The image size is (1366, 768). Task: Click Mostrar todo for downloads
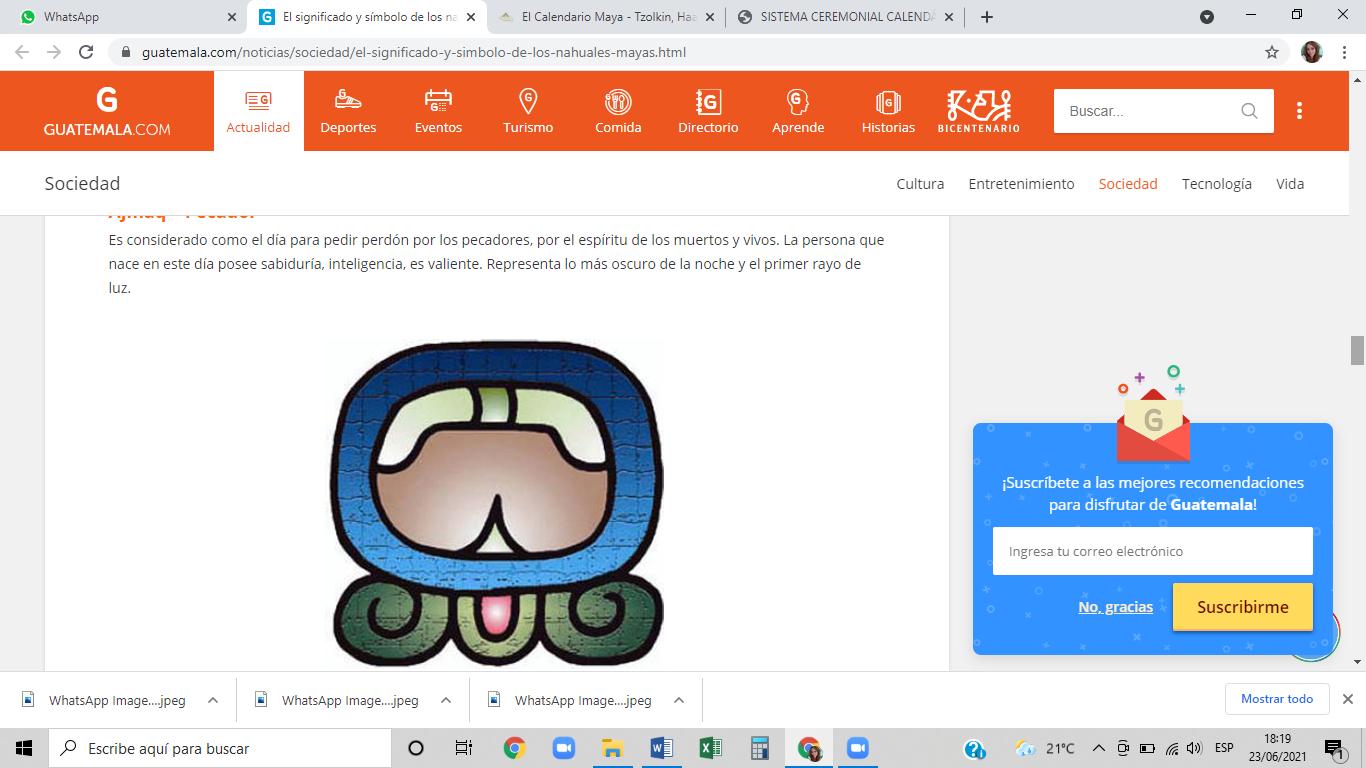pyautogui.click(x=1277, y=699)
